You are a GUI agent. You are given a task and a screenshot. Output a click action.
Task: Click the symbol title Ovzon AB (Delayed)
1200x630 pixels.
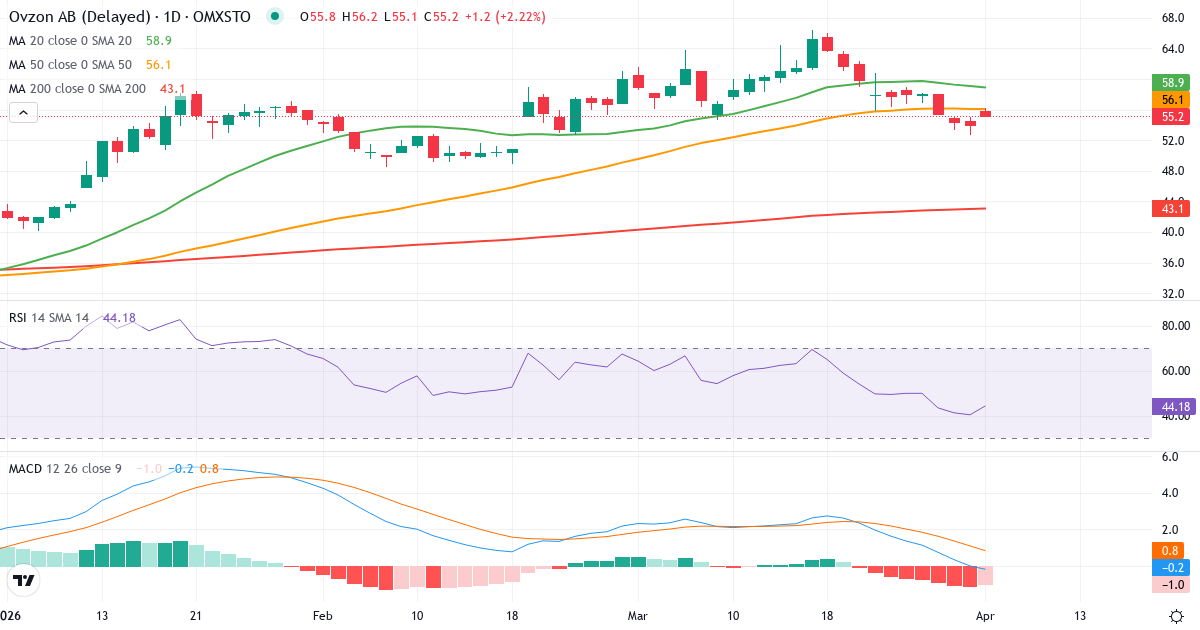click(x=80, y=16)
